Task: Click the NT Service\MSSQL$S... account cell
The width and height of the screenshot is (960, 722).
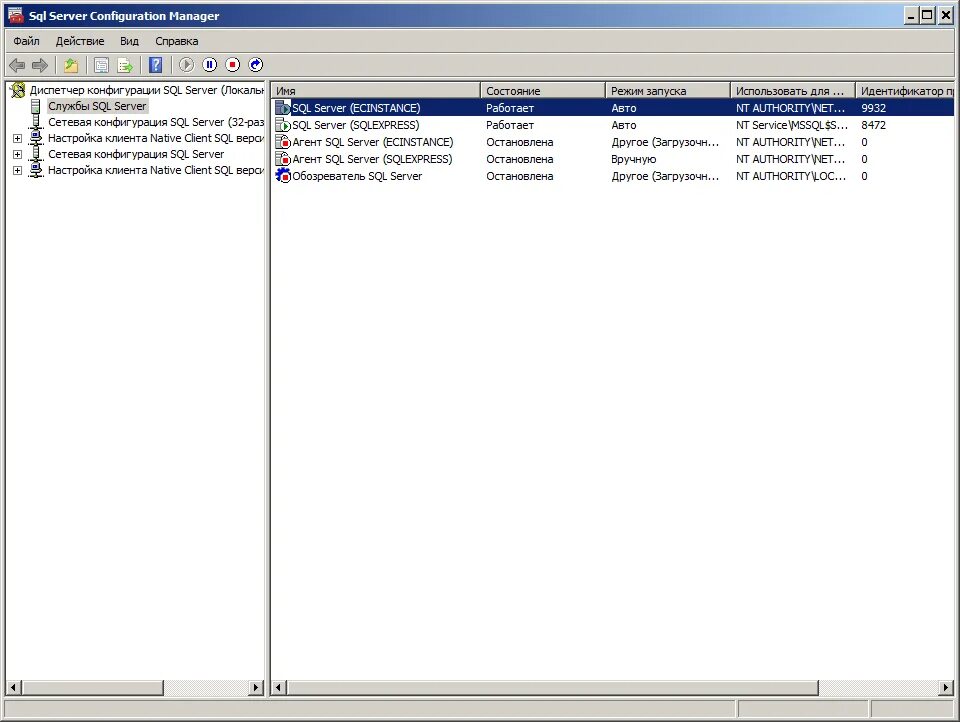Action: pyautogui.click(x=792, y=125)
